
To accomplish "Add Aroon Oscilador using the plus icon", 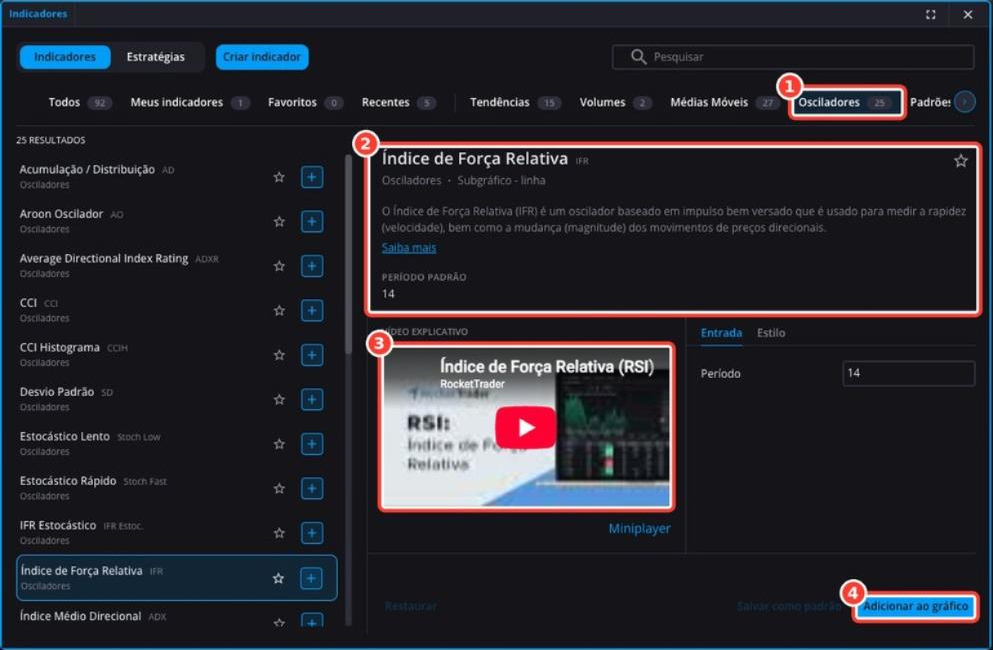I will click(312, 222).
